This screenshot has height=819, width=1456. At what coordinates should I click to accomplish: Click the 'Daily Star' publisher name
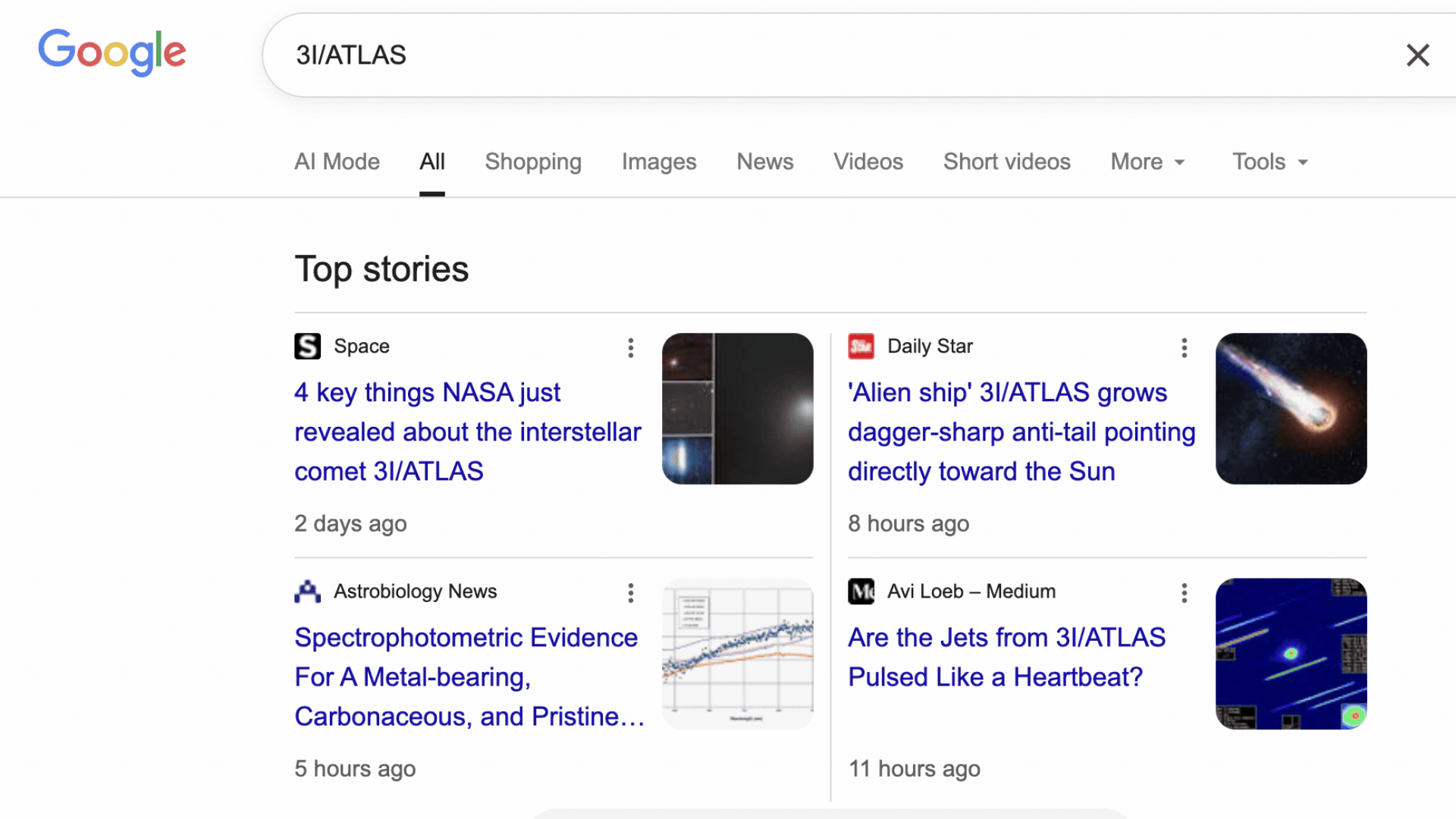(x=930, y=347)
